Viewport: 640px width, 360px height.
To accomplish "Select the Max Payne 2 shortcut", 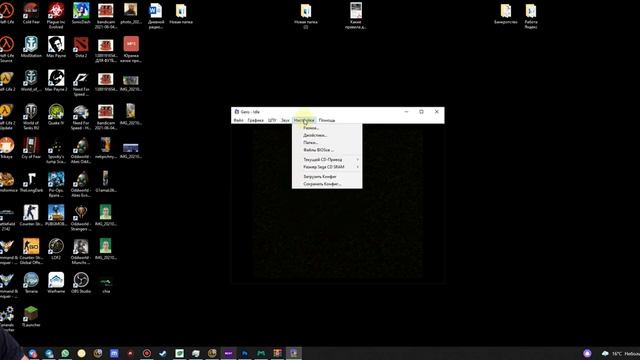I will [x=56, y=80].
